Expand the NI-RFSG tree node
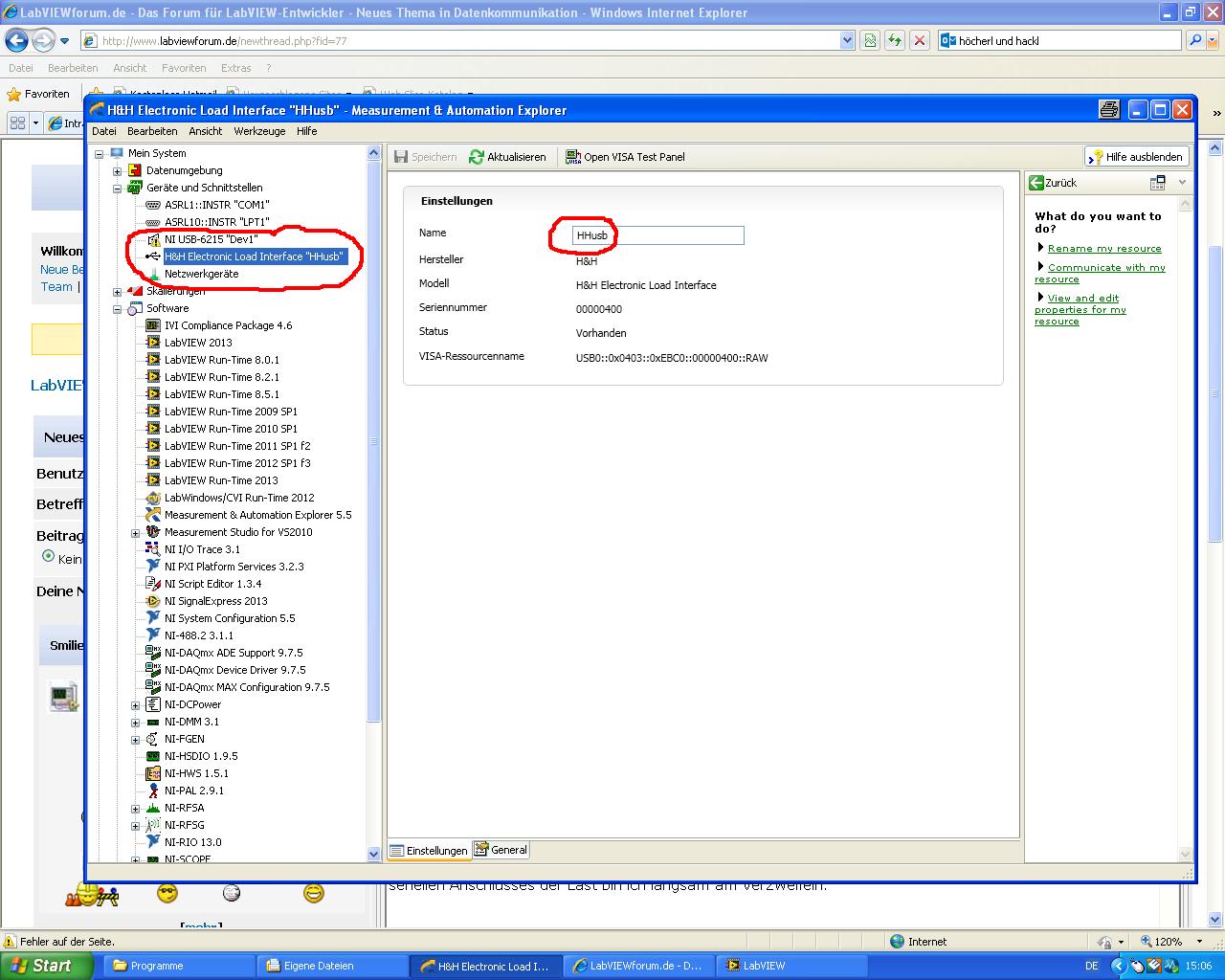The height and width of the screenshot is (980, 1225). pos(136,825)
